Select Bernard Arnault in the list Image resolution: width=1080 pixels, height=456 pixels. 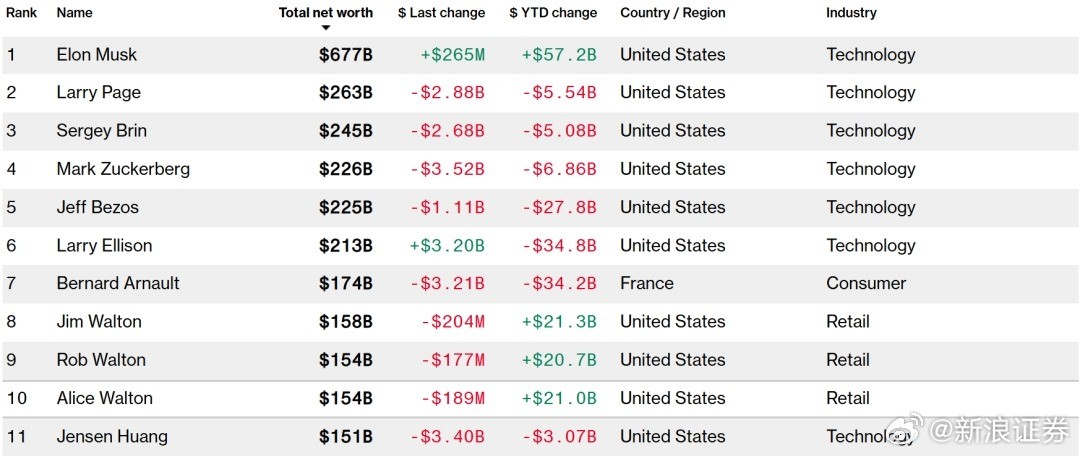118,283
